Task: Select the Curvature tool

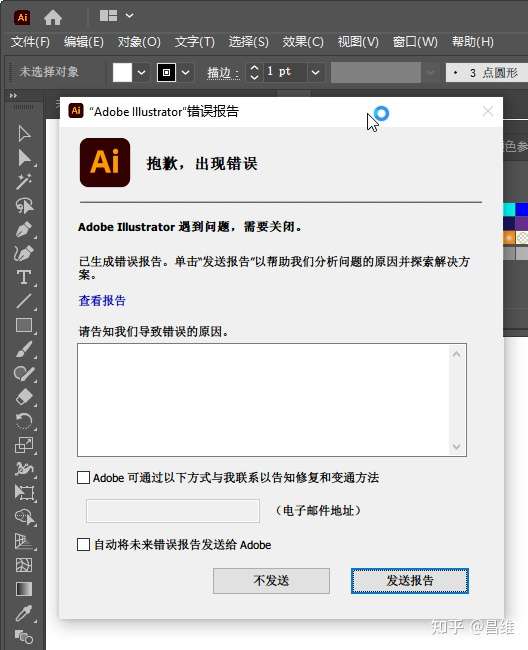Action: coord(24,253)
